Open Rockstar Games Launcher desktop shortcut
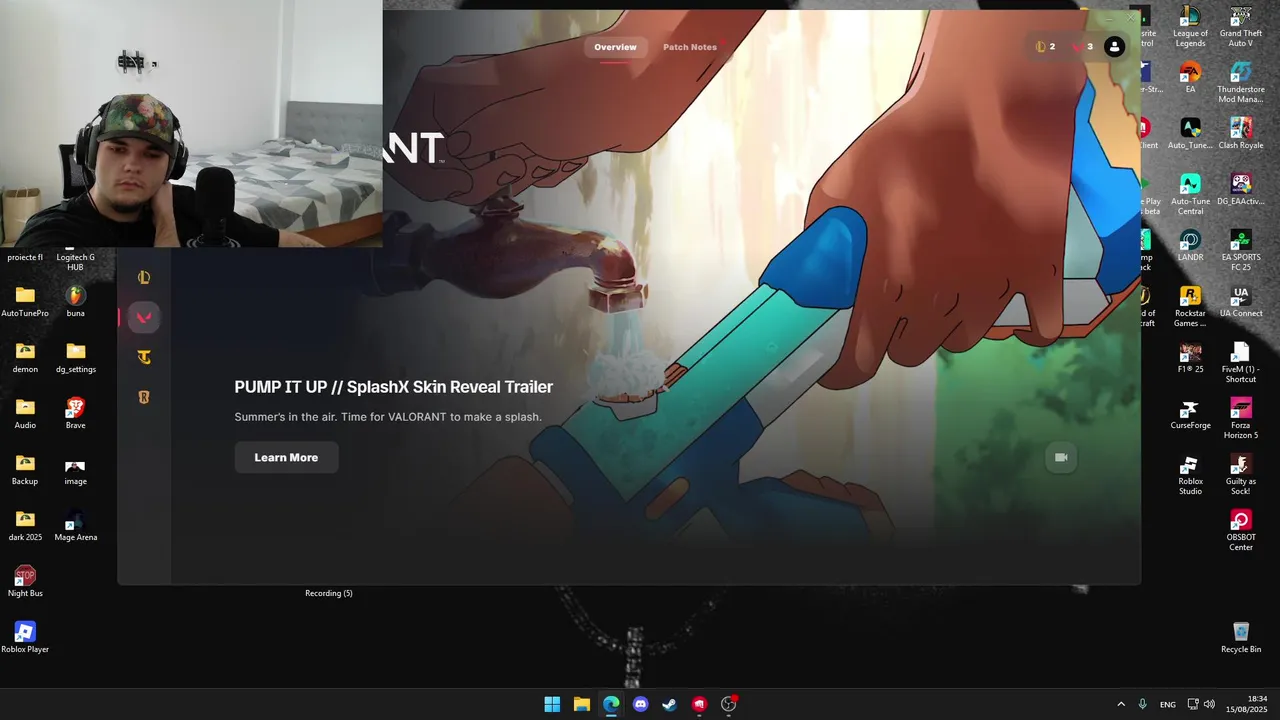 pos(1190,307)
